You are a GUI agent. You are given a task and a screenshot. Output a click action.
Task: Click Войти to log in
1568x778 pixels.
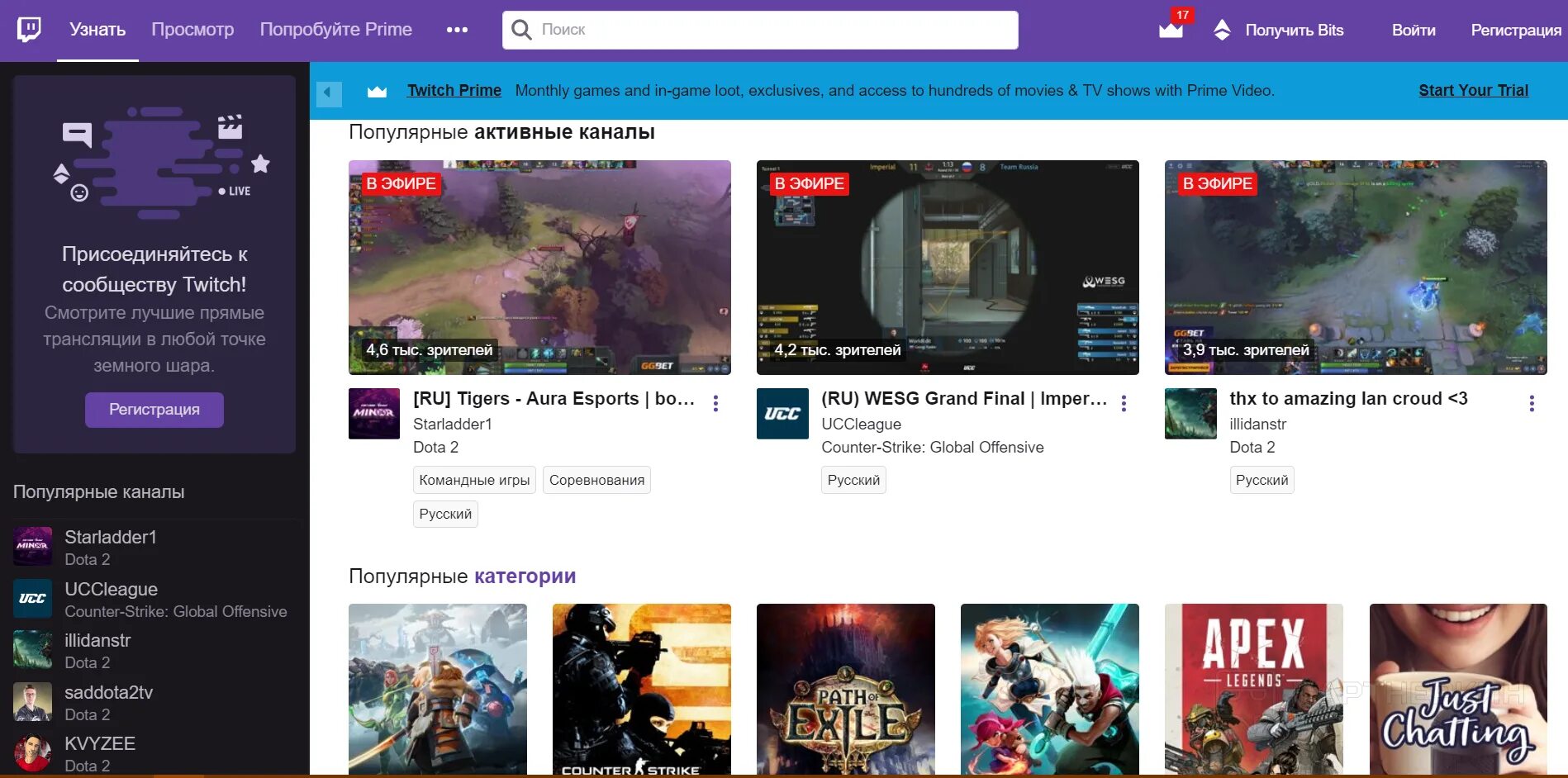point(1414,31)
